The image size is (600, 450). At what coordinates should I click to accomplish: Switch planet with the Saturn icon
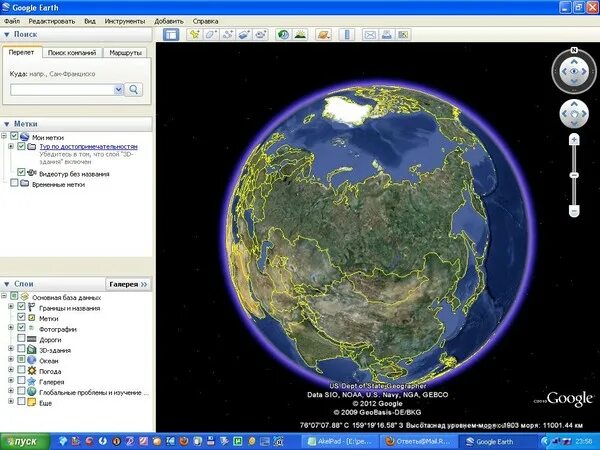pyautogui.click(x=323, y=35)
